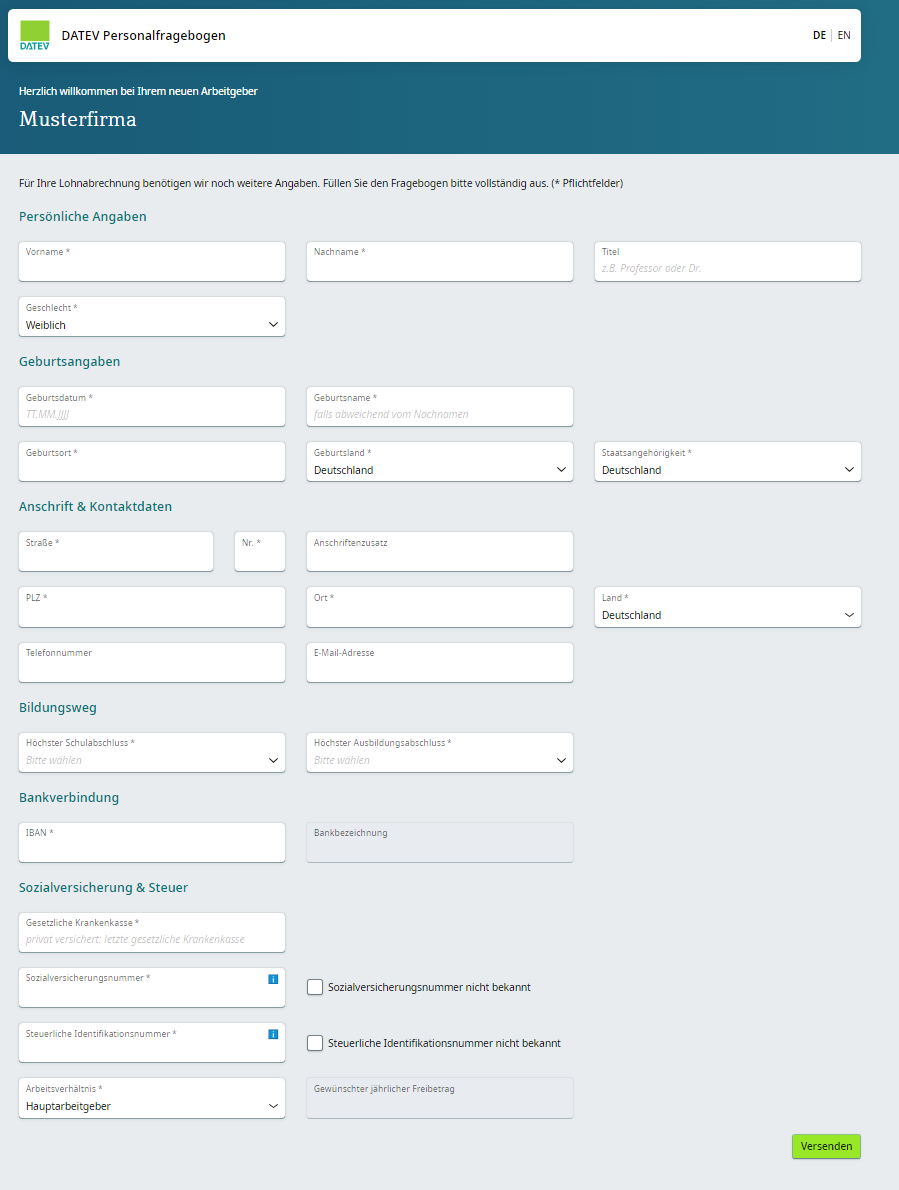This screenshot has height=1190, width=899.
Task: Submit form with Versenden button
Action: tap(826, 1146)
